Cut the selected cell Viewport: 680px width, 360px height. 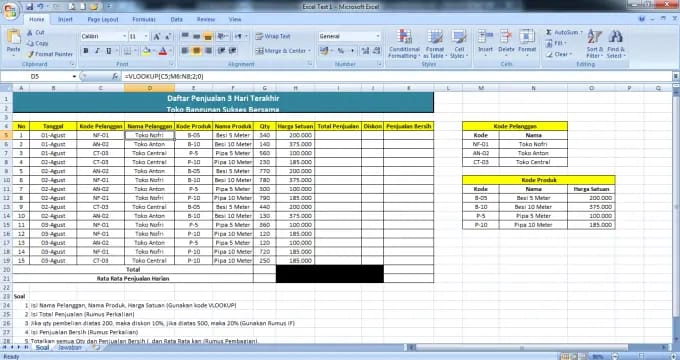(x=36, y=33)
